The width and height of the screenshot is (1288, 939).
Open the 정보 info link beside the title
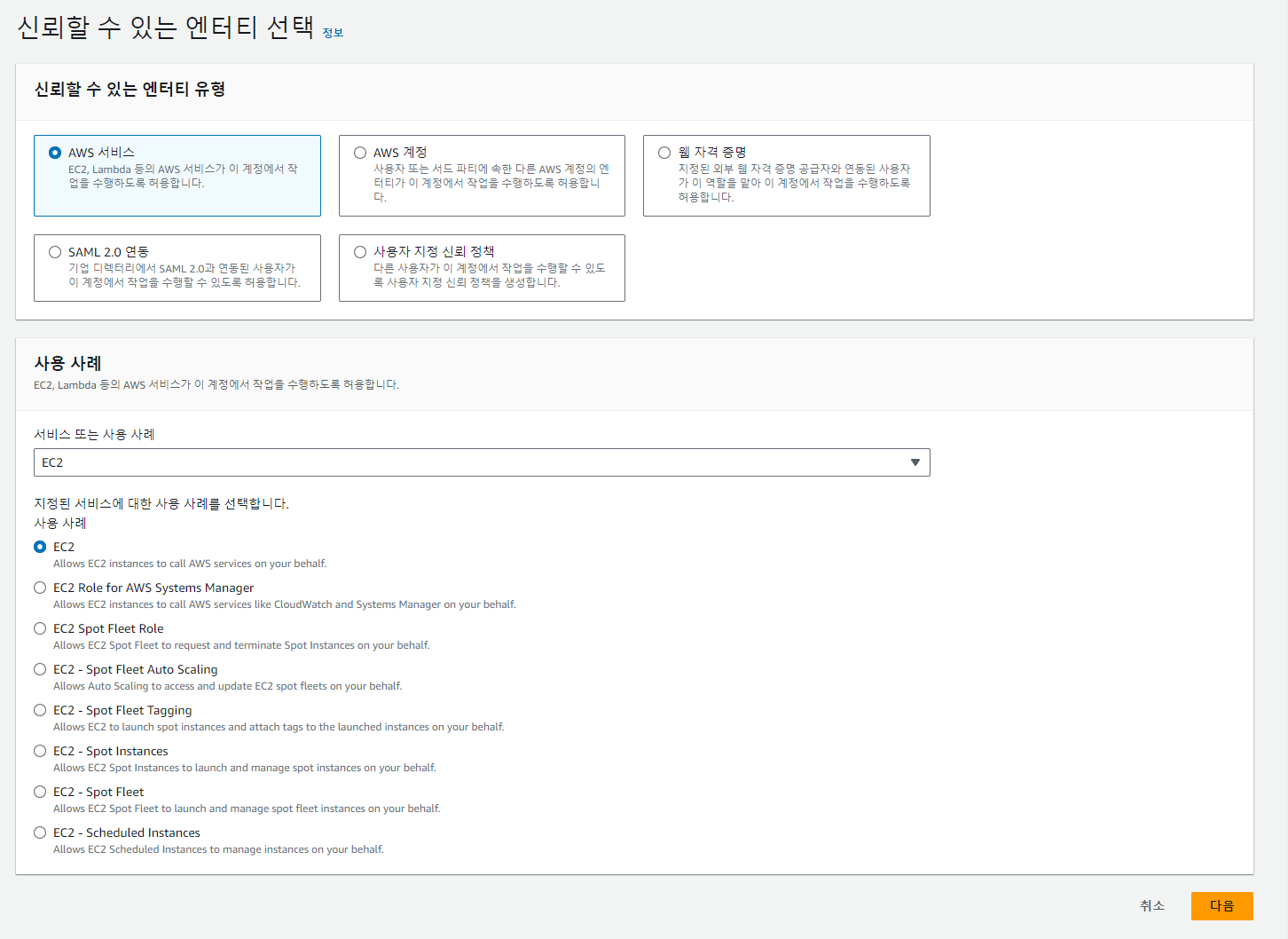pyautogui.click(x=333, y=33)
